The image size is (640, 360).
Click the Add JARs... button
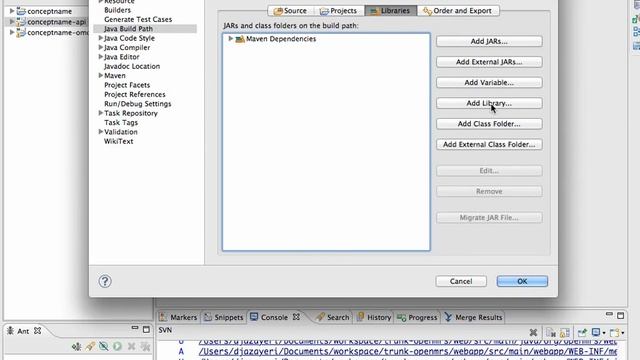[x=489, y=41]
